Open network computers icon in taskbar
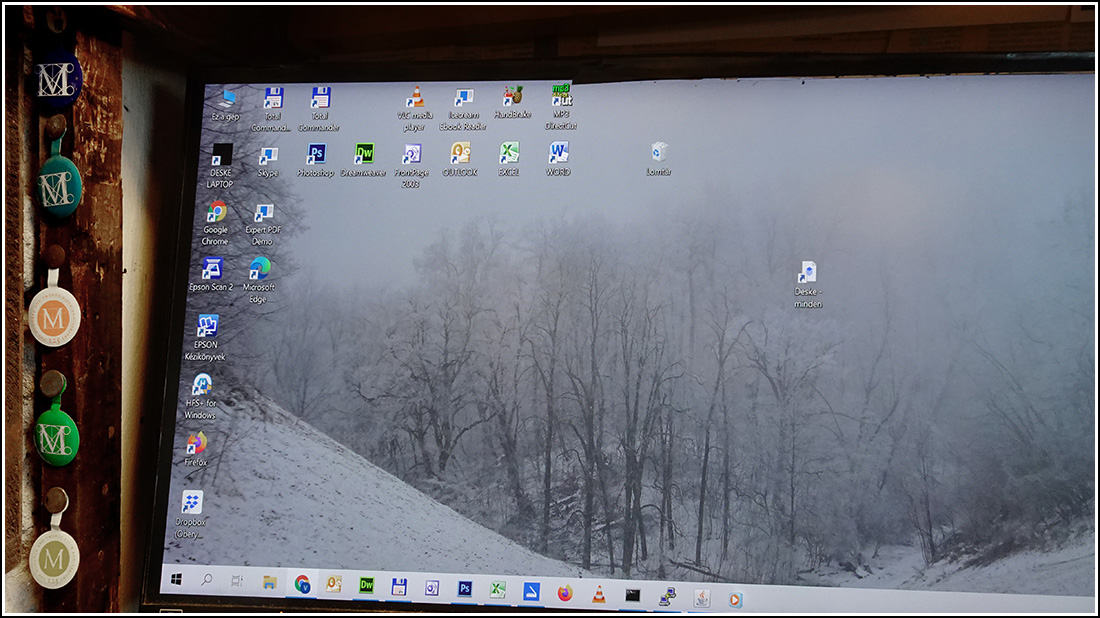The image size is (1100, 618). (668, 597)
